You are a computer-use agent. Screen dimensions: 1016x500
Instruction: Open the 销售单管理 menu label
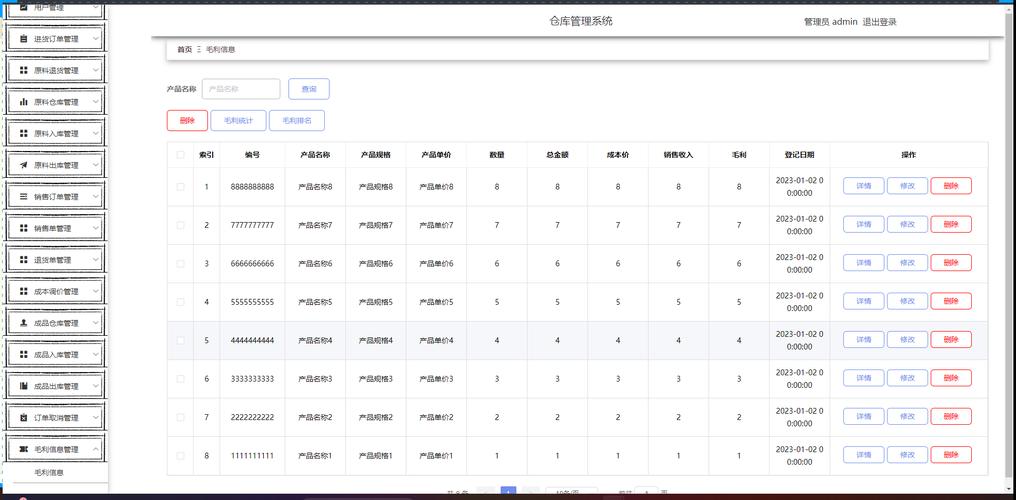tap(52, 228)
